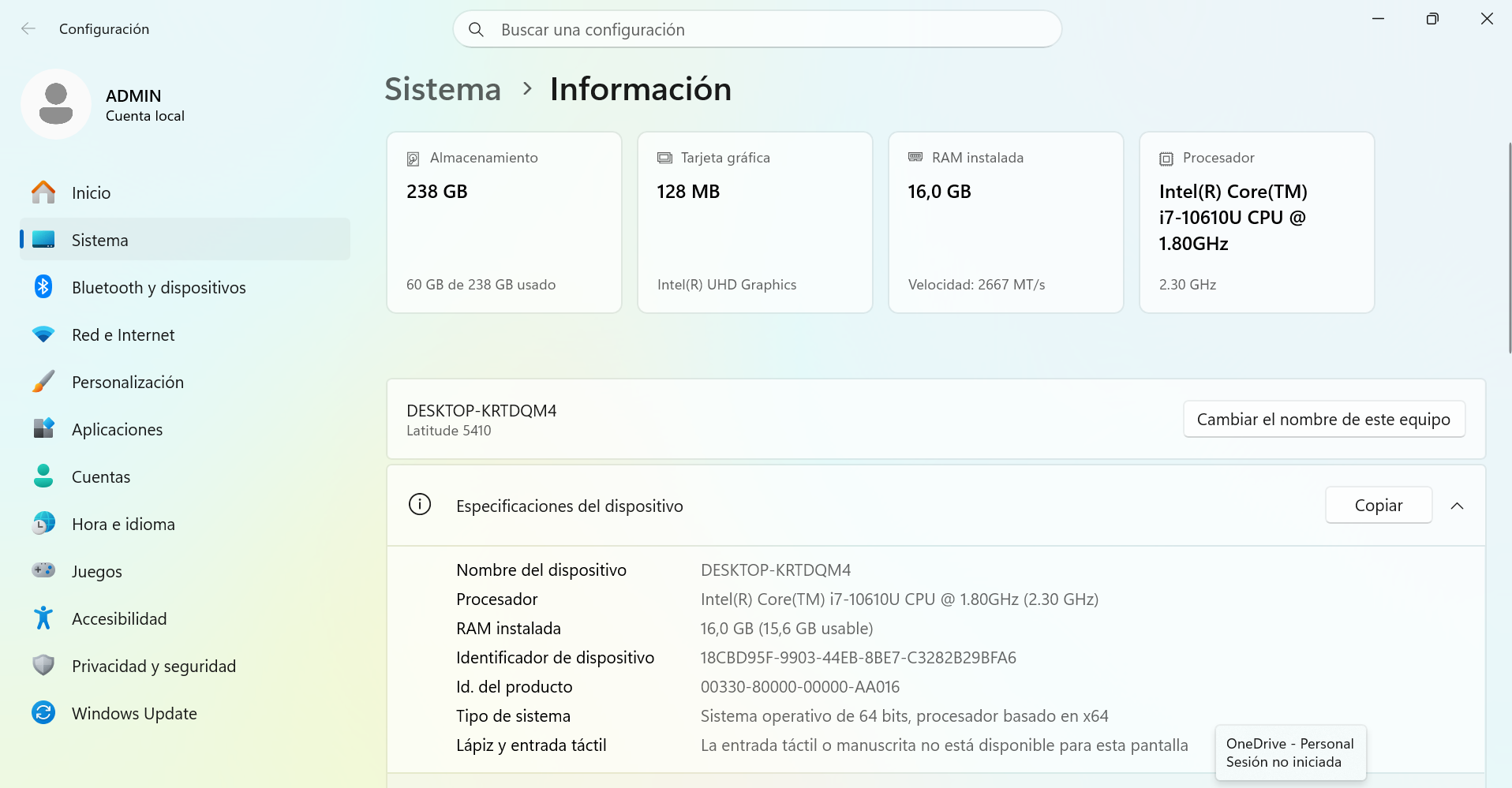Open Hora e idioma settings
This screenshot has height=788, width=1512.
123,524
